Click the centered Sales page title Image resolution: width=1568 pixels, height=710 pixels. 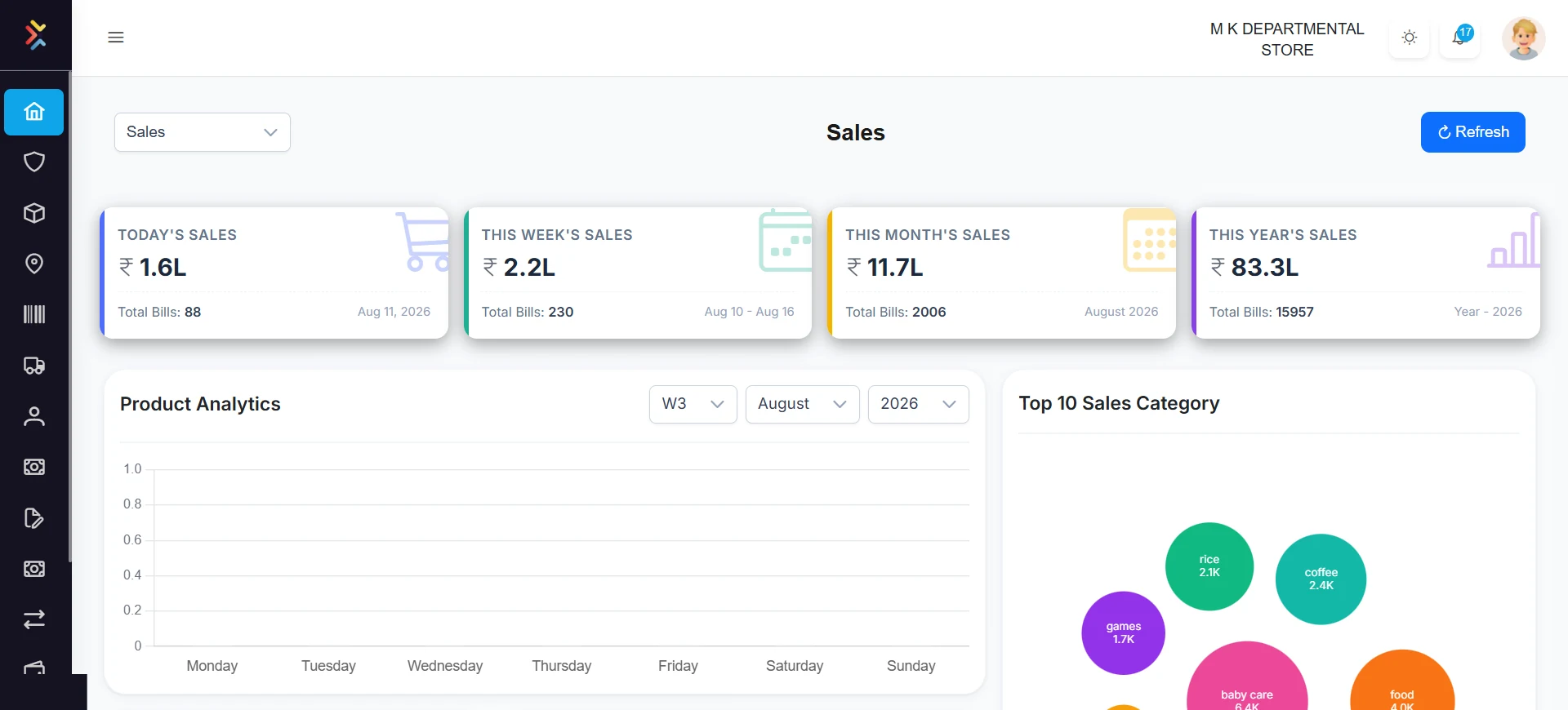tap(856, 132)
